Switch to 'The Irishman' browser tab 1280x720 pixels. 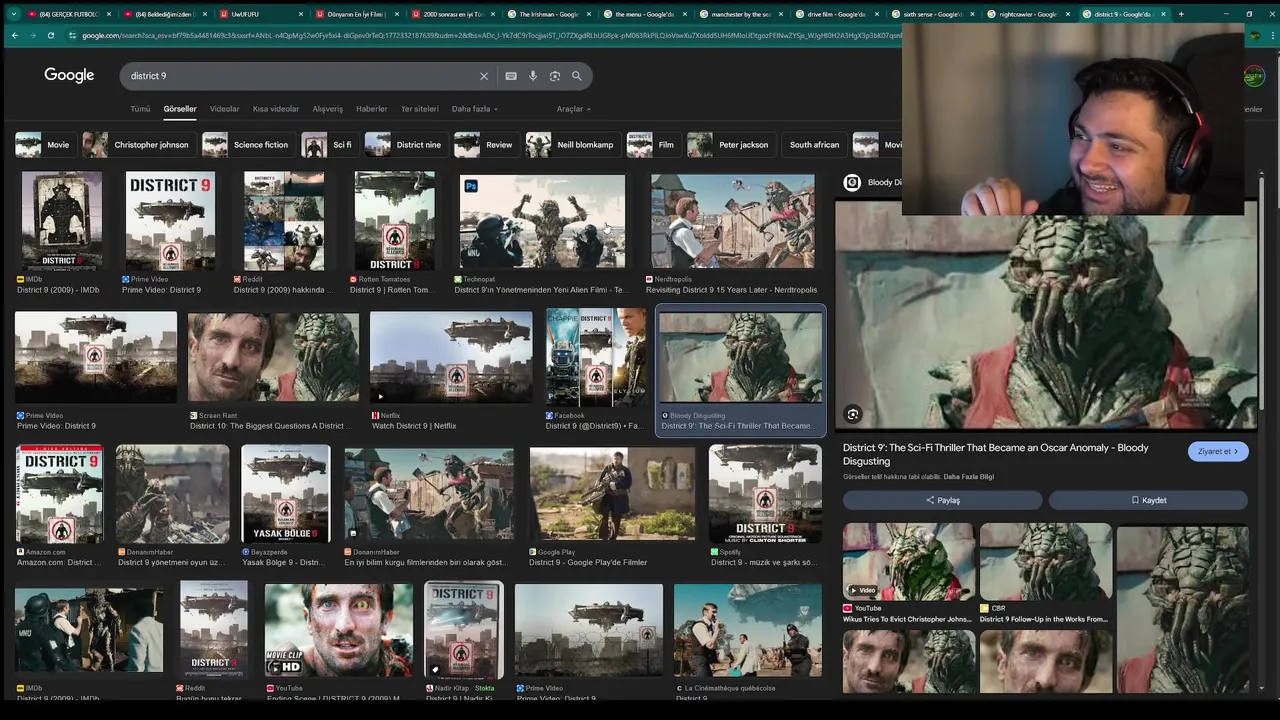[547, 14]
